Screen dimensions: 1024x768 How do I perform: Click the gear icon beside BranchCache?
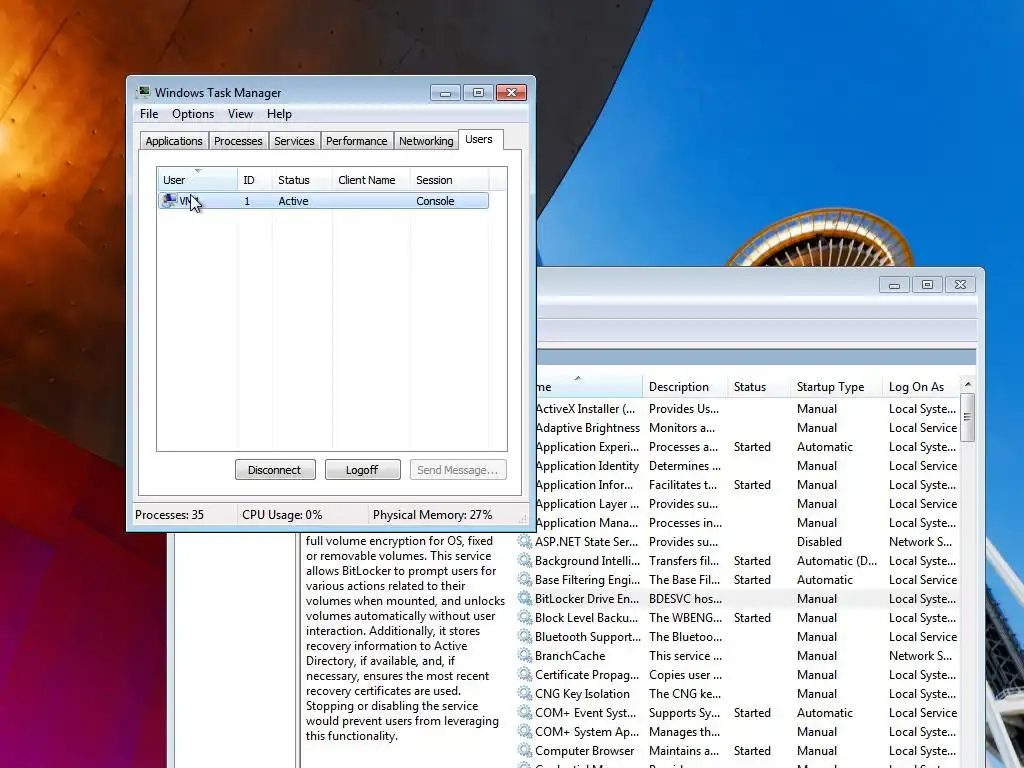pos(524,655)
